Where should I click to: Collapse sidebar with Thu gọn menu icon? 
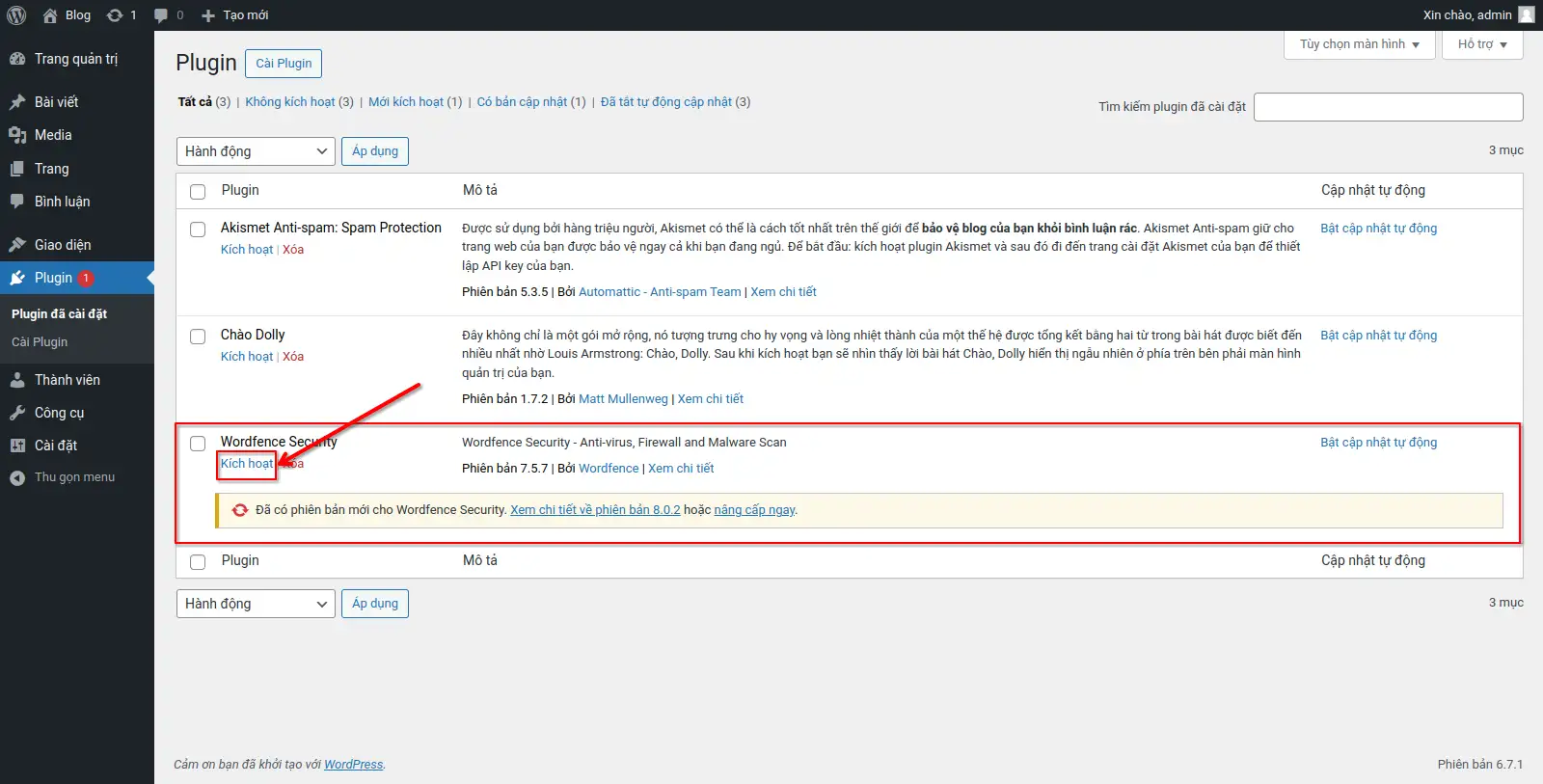[x=17, y=477]
